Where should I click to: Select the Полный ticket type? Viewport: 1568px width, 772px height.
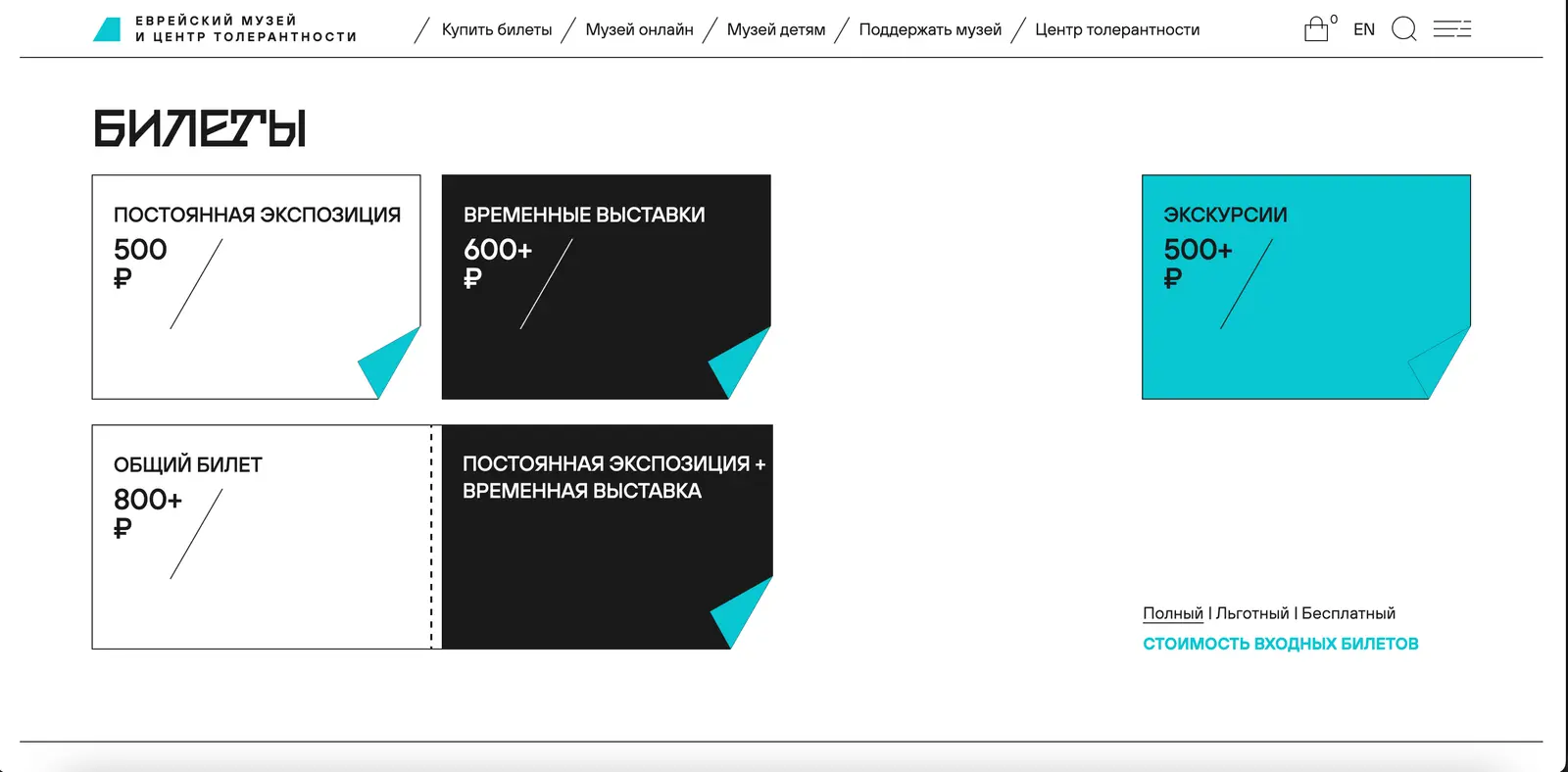(x=1173, y=613)
